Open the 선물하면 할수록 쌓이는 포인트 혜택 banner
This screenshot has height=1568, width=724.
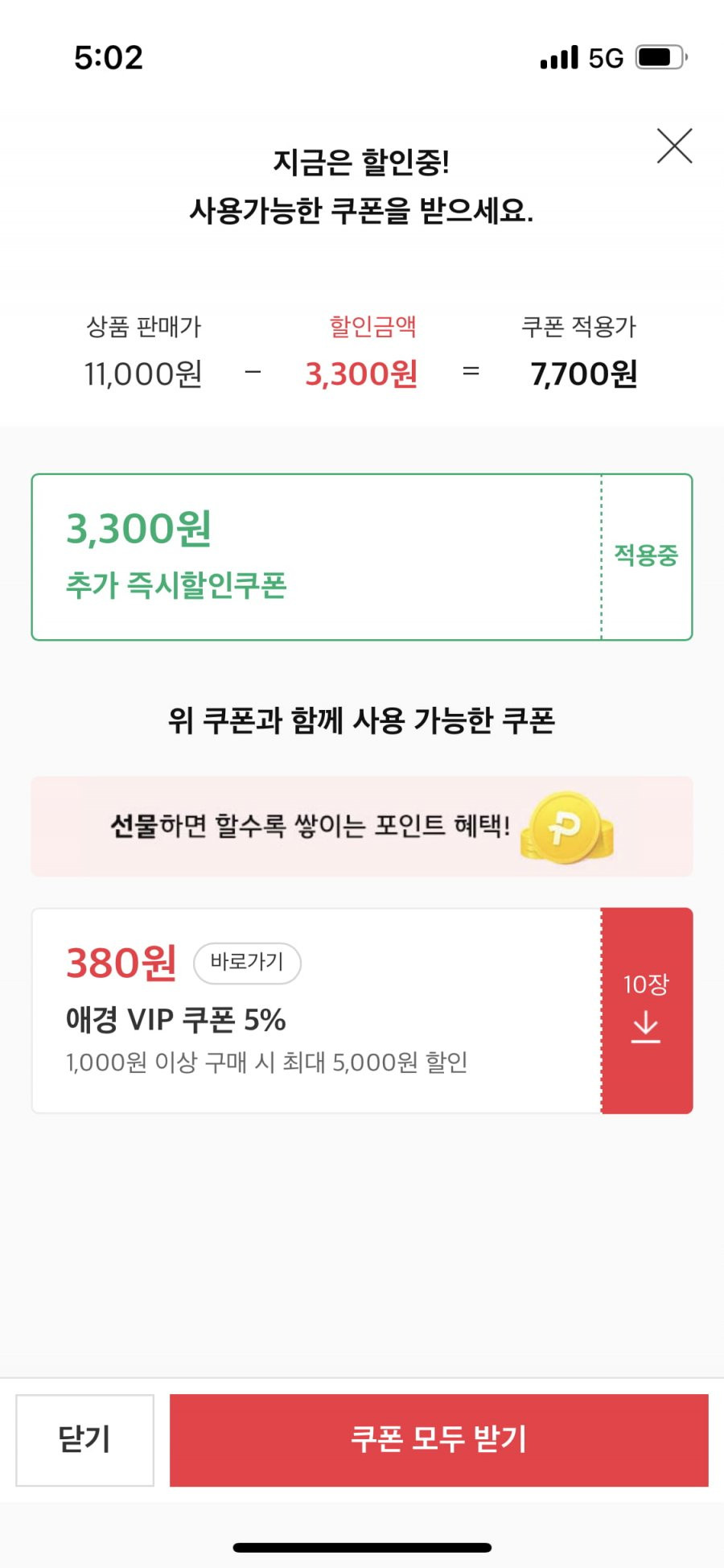(x=362, y=827)
